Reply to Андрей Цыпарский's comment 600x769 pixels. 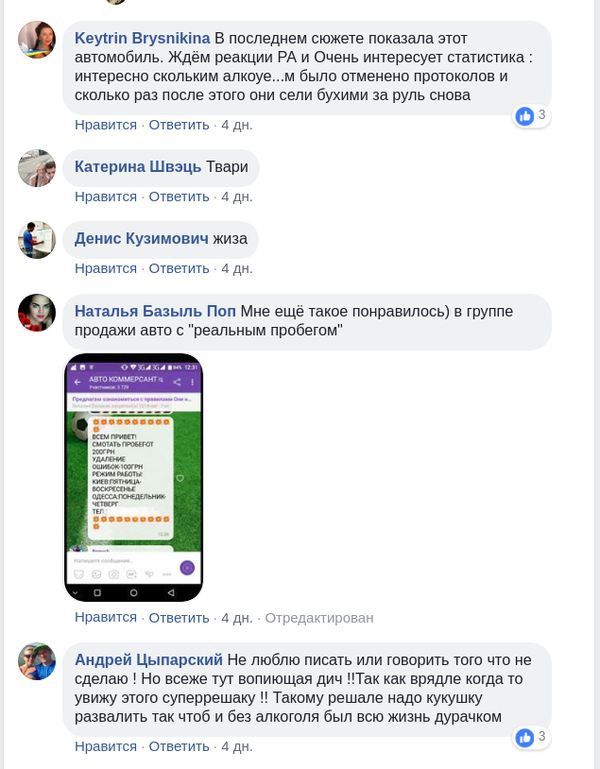point(179,746)
